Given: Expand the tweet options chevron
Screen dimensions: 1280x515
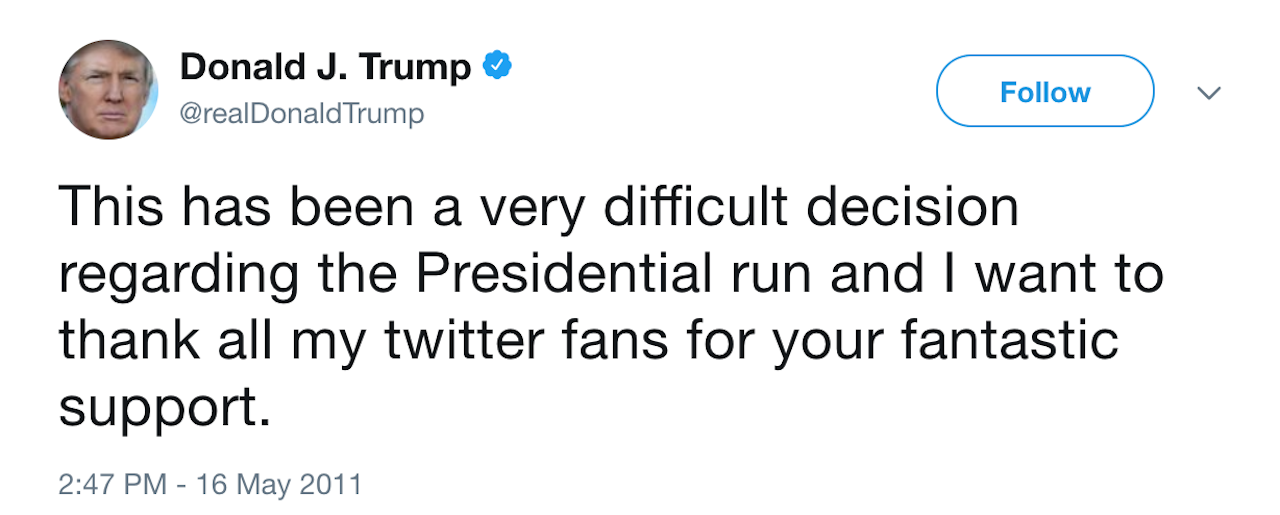Looking at the screenshot, I should [x=1209, y=93].
